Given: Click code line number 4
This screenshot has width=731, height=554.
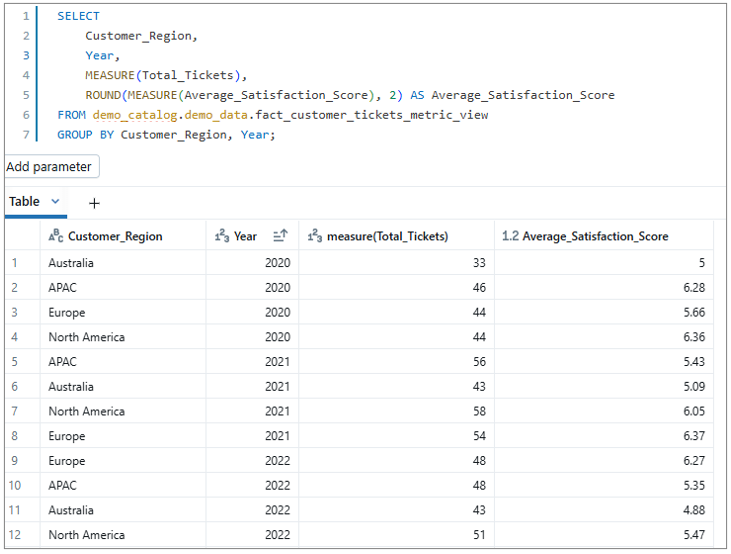Looking at the screenshot, I should tap(26, 76).
